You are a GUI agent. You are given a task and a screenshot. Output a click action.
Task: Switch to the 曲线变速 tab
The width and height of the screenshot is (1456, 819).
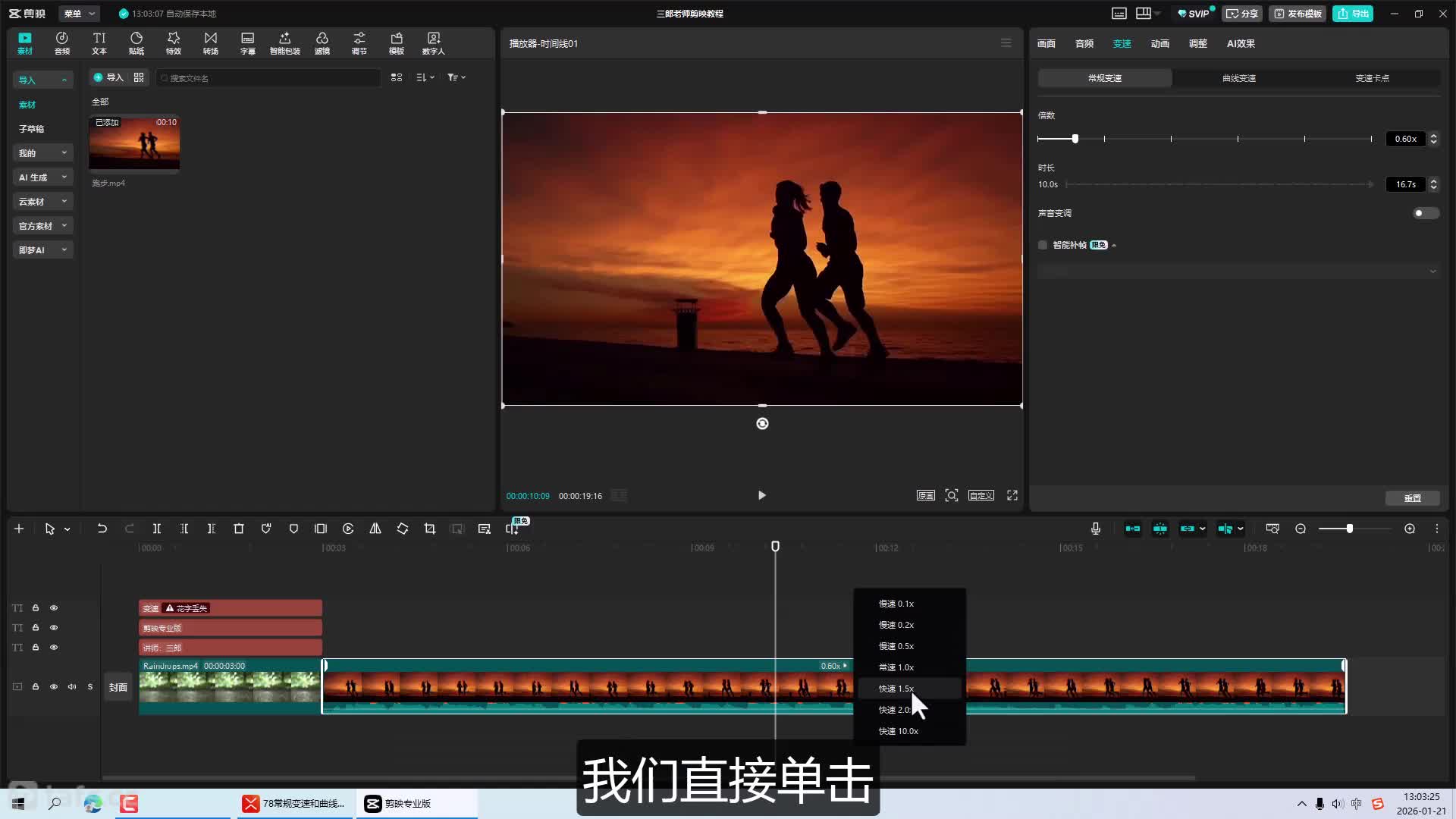tap(1238, 78)
